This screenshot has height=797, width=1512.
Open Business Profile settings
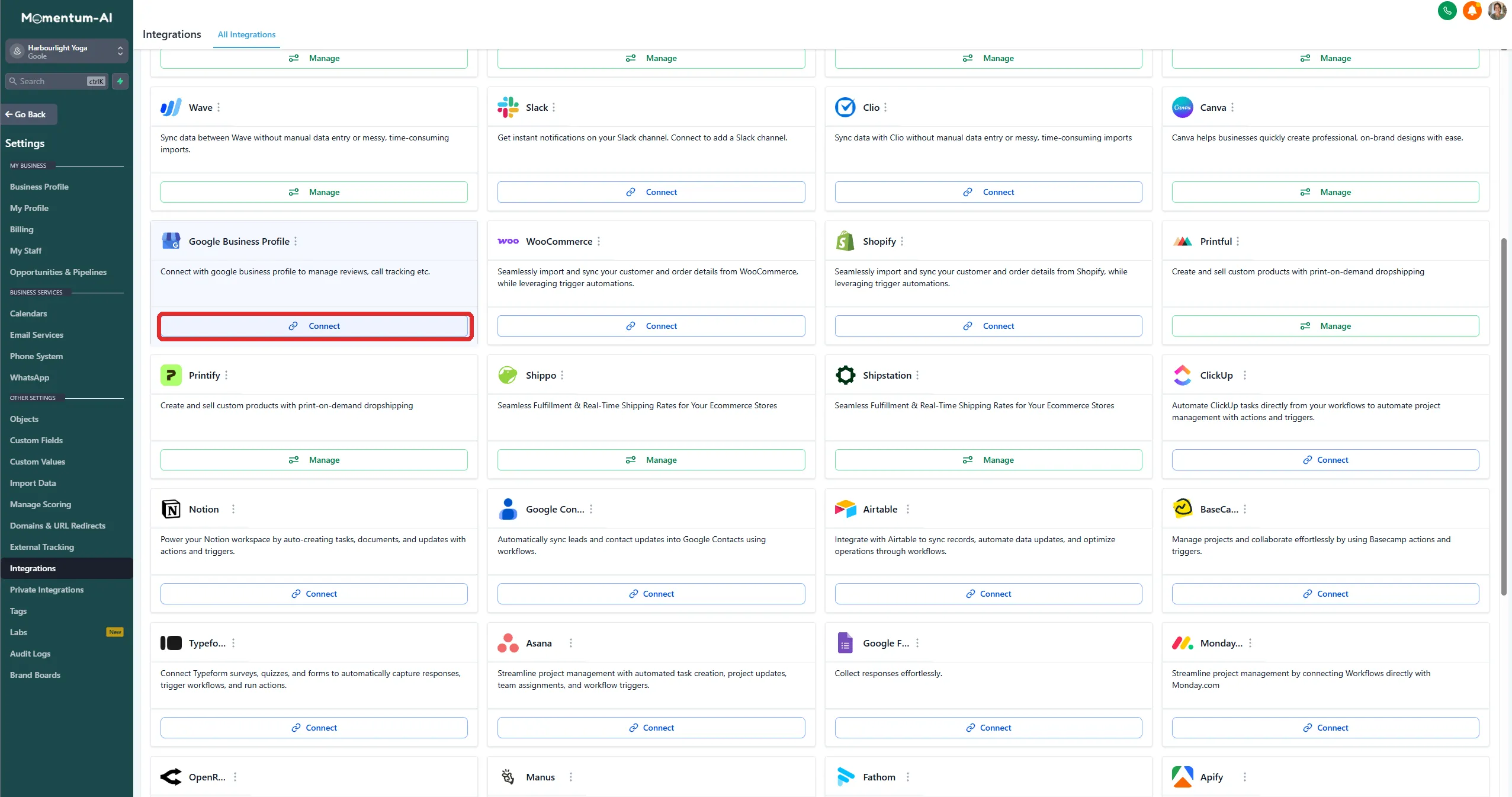(39, 187)
